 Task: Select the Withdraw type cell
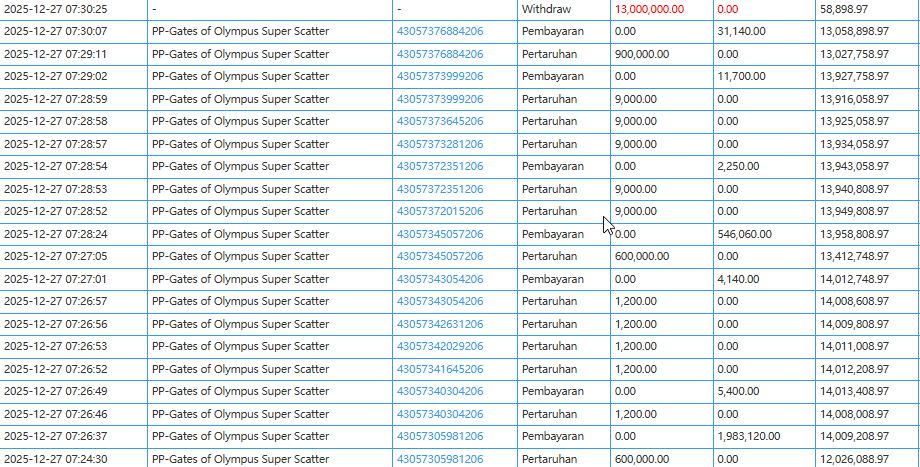coord(544,9)
